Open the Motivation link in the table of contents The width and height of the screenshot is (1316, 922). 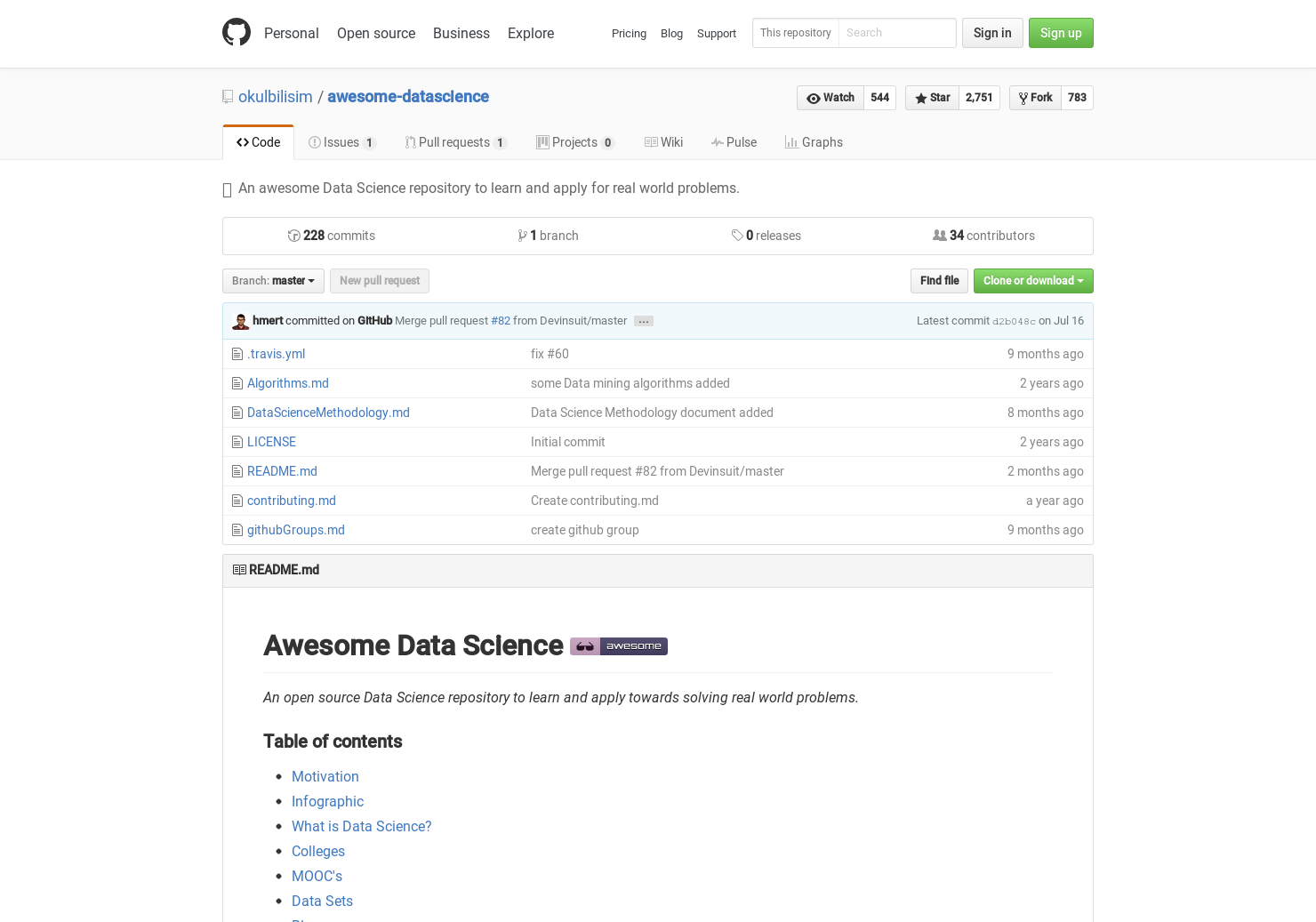click(325, 776)
